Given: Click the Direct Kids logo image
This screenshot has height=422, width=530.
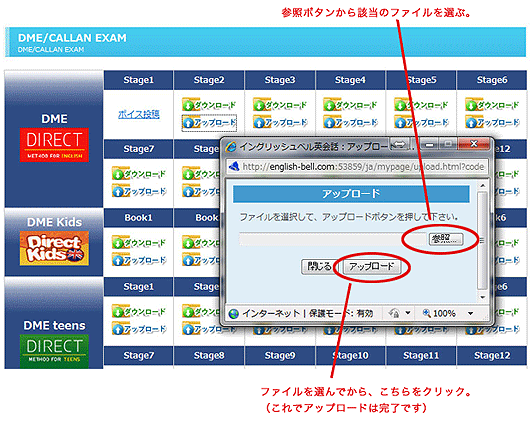Looking at the screenshot, I should tap(54, 248).
